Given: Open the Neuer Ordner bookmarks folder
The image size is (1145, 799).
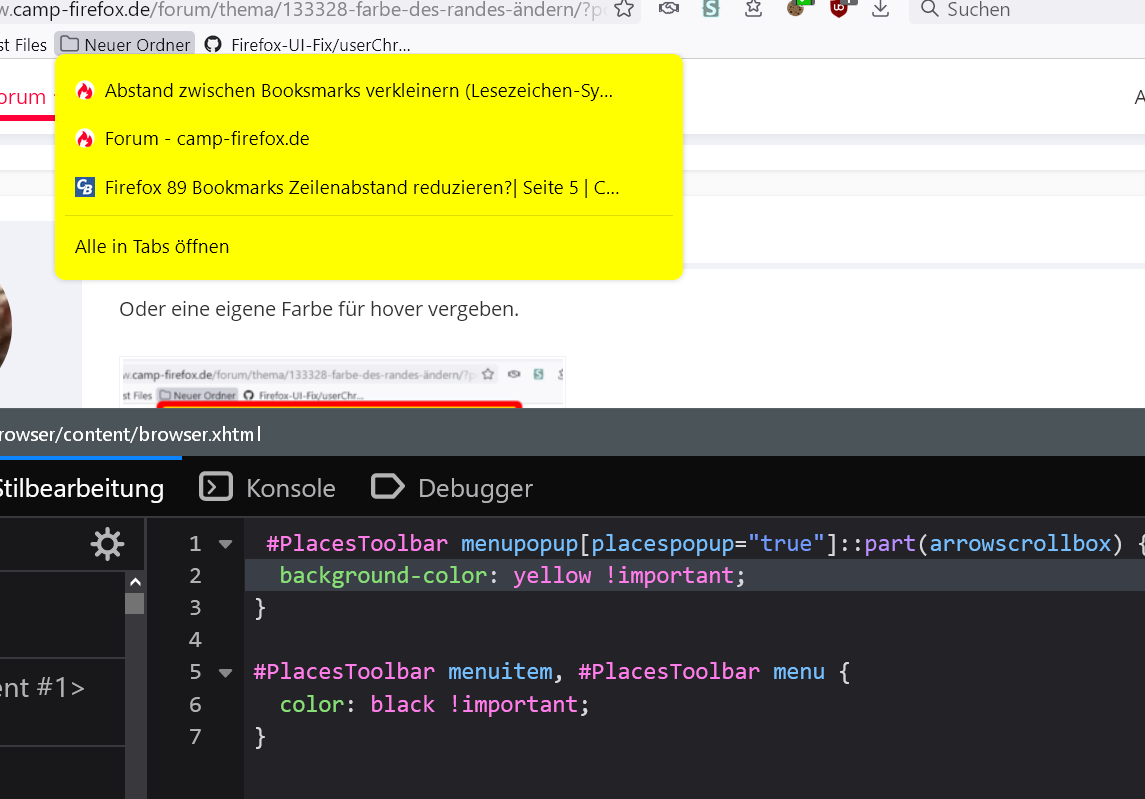Looking at the screenshot, I should click(124, 45).
